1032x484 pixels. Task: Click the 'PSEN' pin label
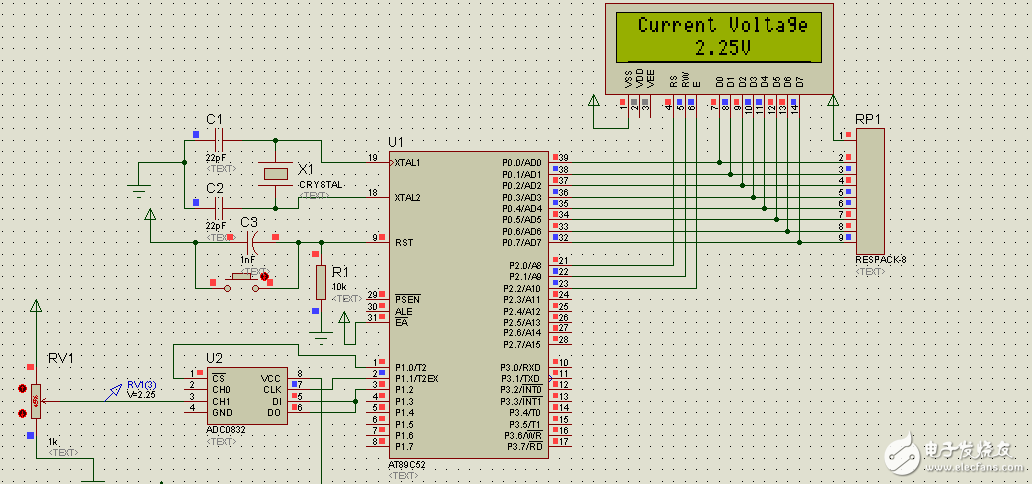coord(405,299)
